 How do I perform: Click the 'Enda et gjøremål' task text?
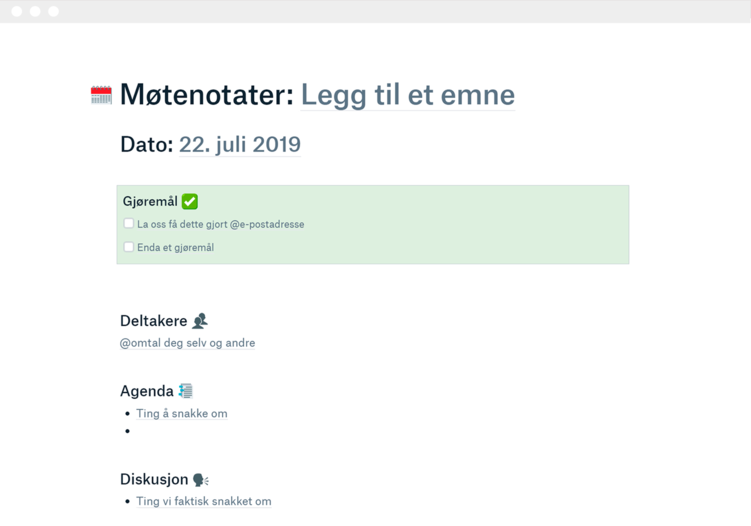click(x=176, y=248)
